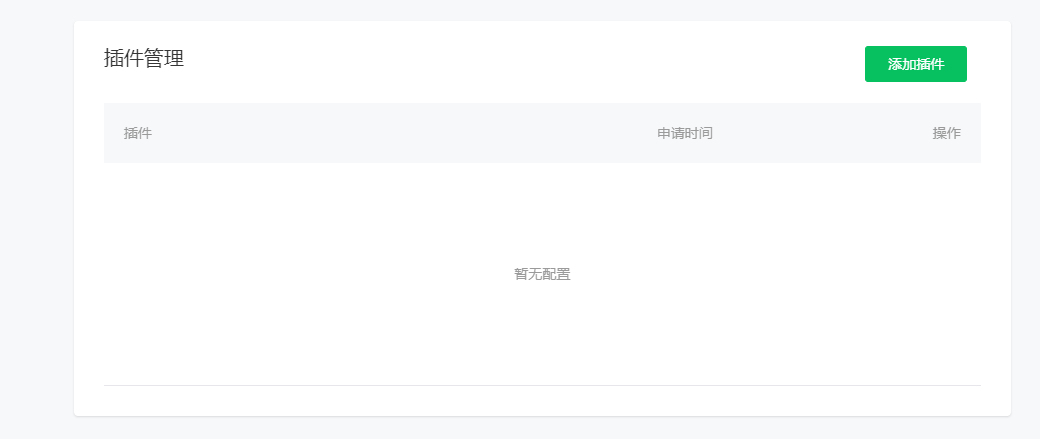Click the divider line below the table
The image size is (1040, 439).
pyautogui.click(x=542, y=385)
